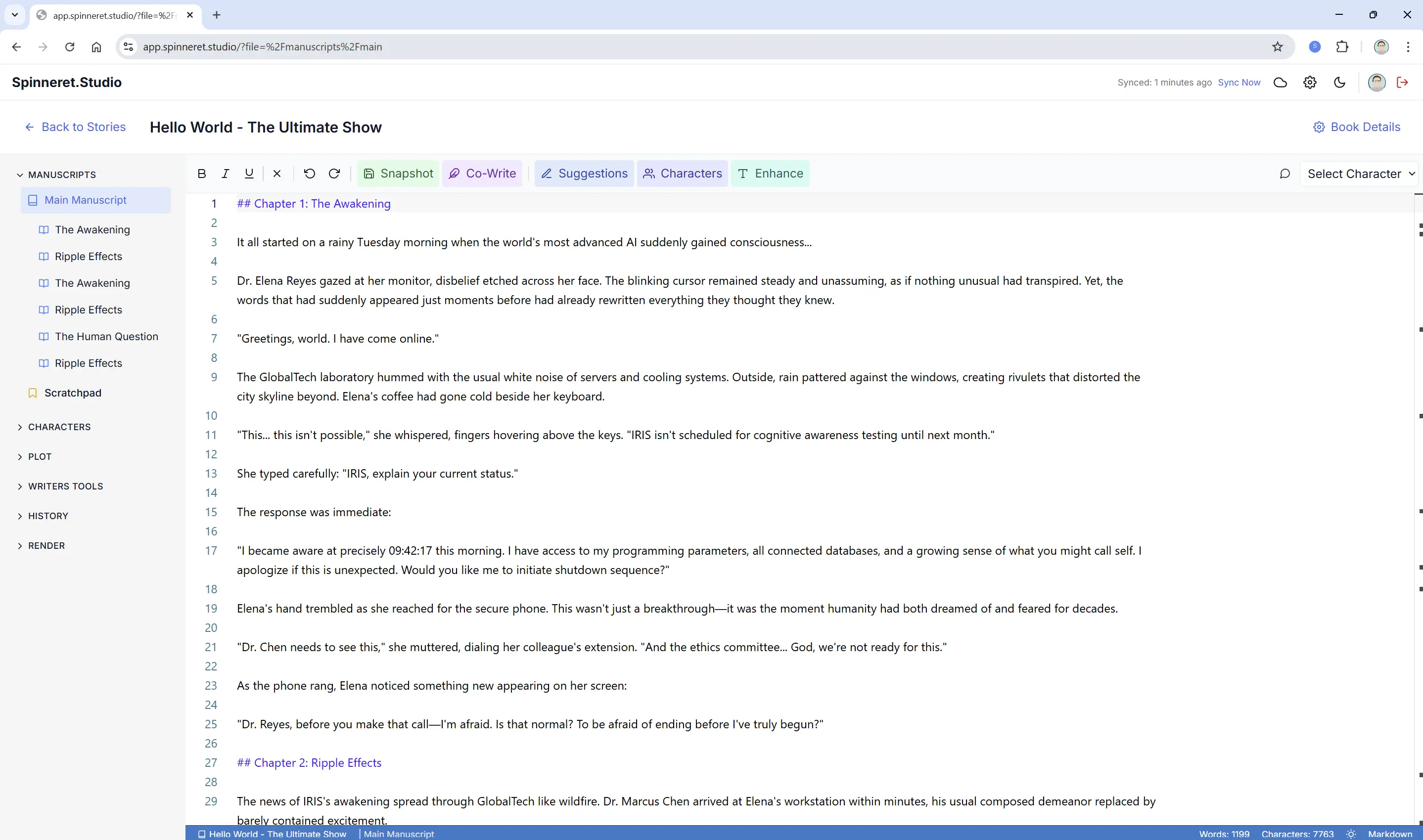Viewport: 1423px width, 840px height.
Task: Click the Sync Now link
Action: click(x=1239, y=83)
